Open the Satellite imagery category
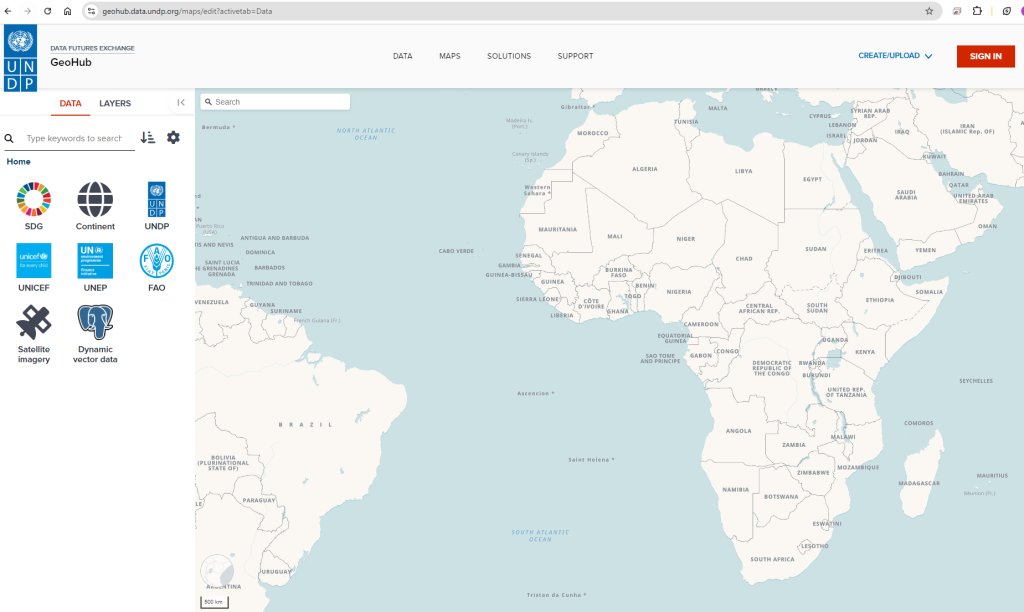The width and height of the screenshot is (1024, 612). click(x=34, y=323)
